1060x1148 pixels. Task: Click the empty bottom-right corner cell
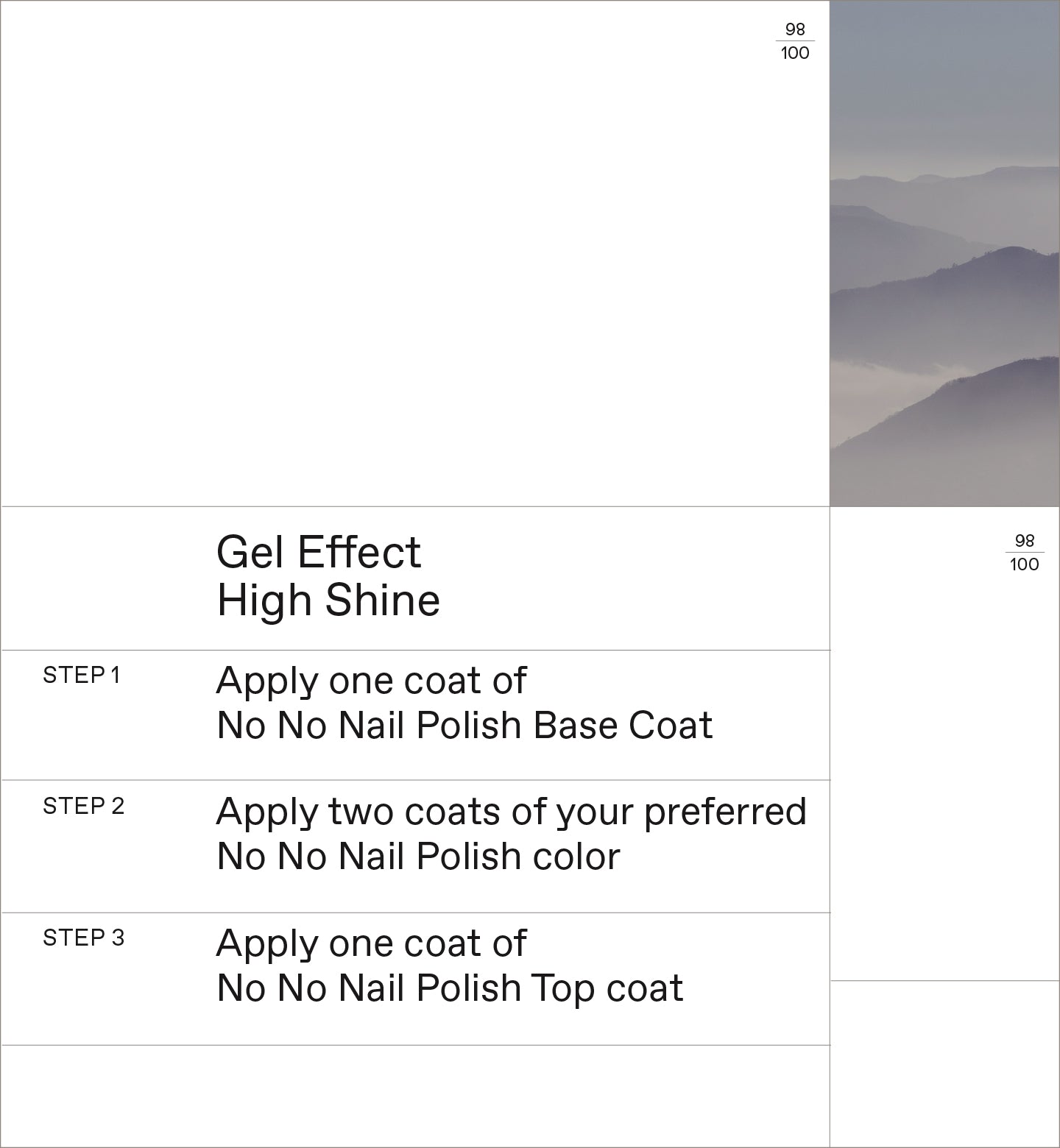[944, 1063]
